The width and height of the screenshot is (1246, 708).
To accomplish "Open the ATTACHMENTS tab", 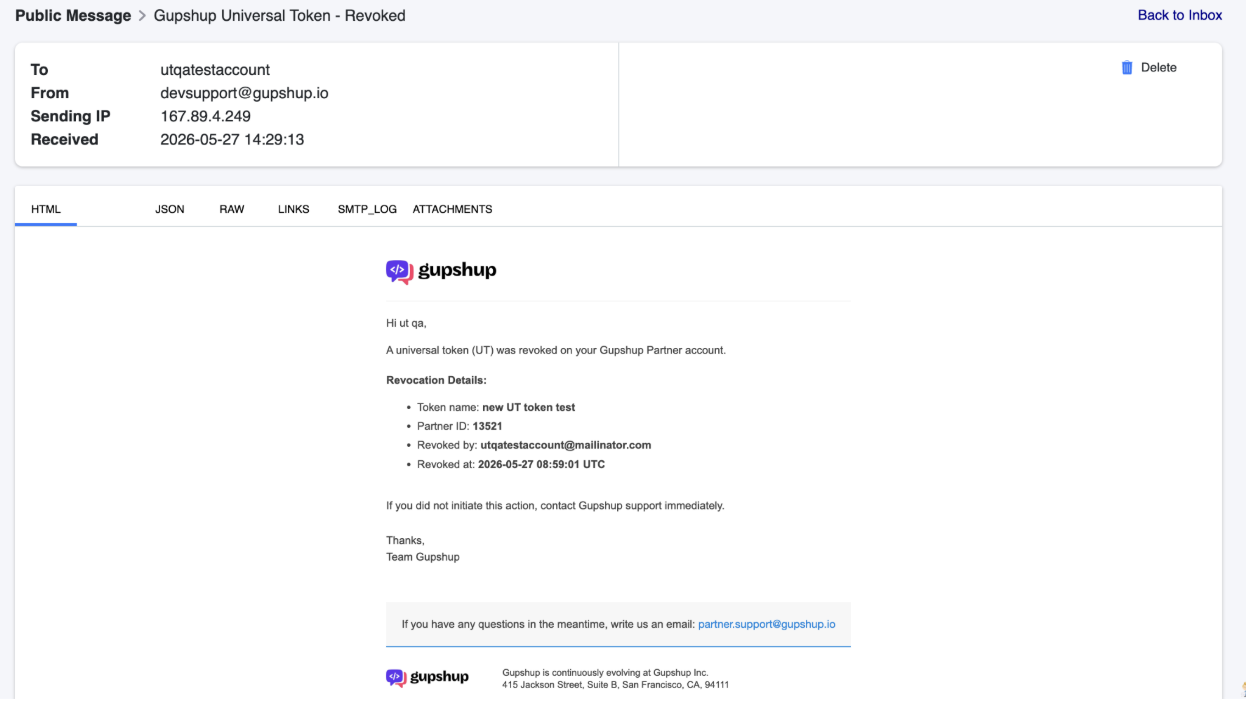I will tap(452, 209).
